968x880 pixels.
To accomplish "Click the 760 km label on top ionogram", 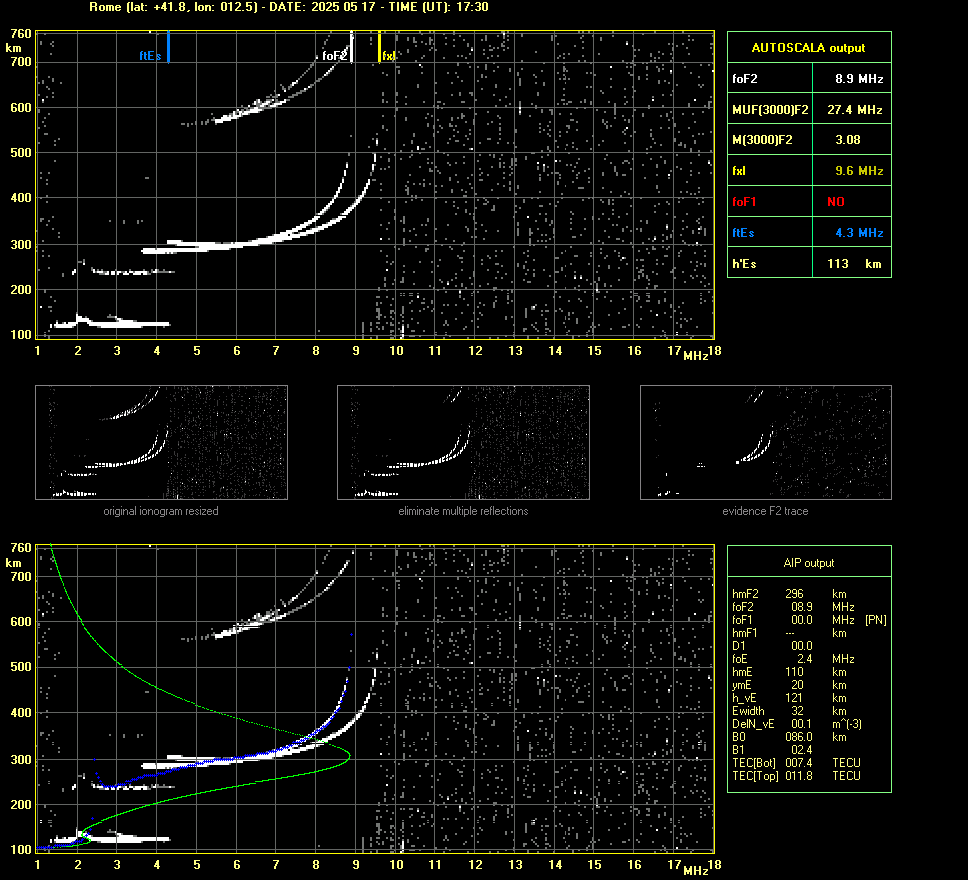I will tap(20, 33).
